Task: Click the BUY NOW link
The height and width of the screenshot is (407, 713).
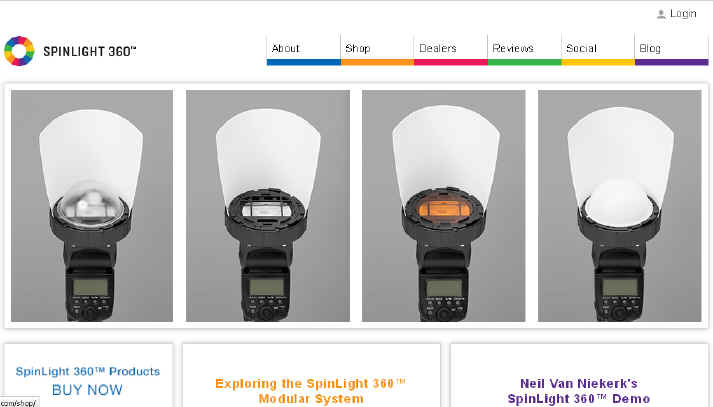Action: pyautogui.click(x=87, y=390)
